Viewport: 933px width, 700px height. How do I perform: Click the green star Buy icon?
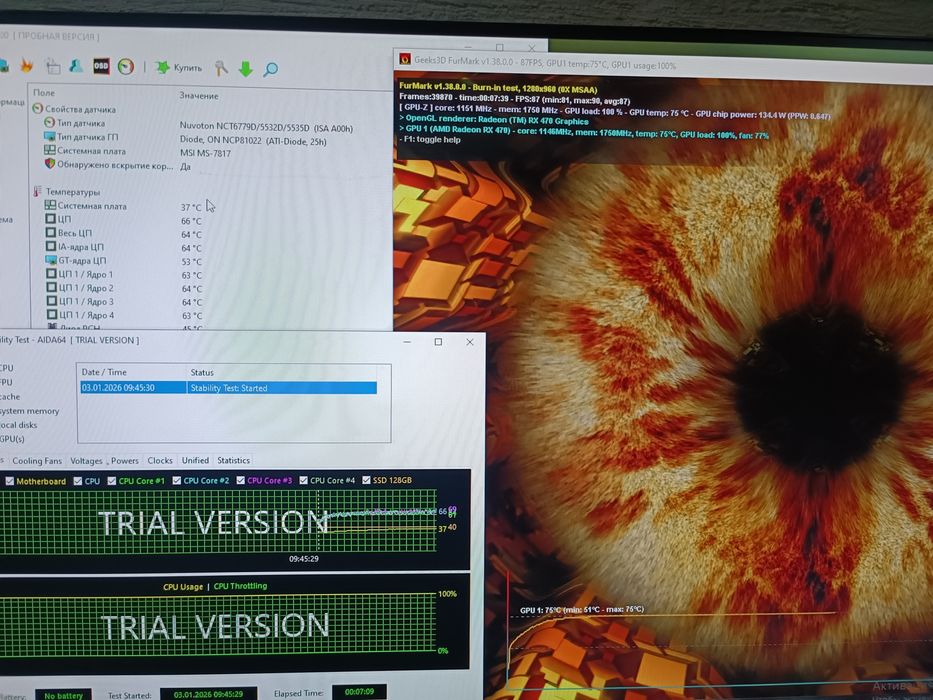[x=162, y=67]
